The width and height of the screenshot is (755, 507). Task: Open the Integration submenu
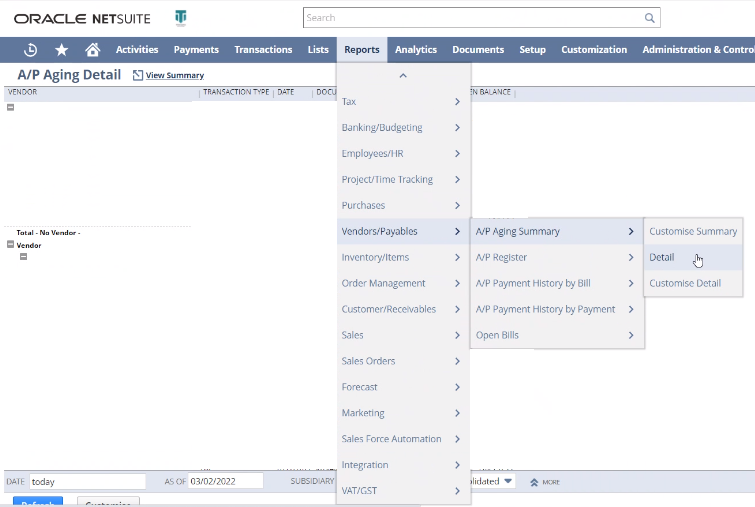pos(403,466)
